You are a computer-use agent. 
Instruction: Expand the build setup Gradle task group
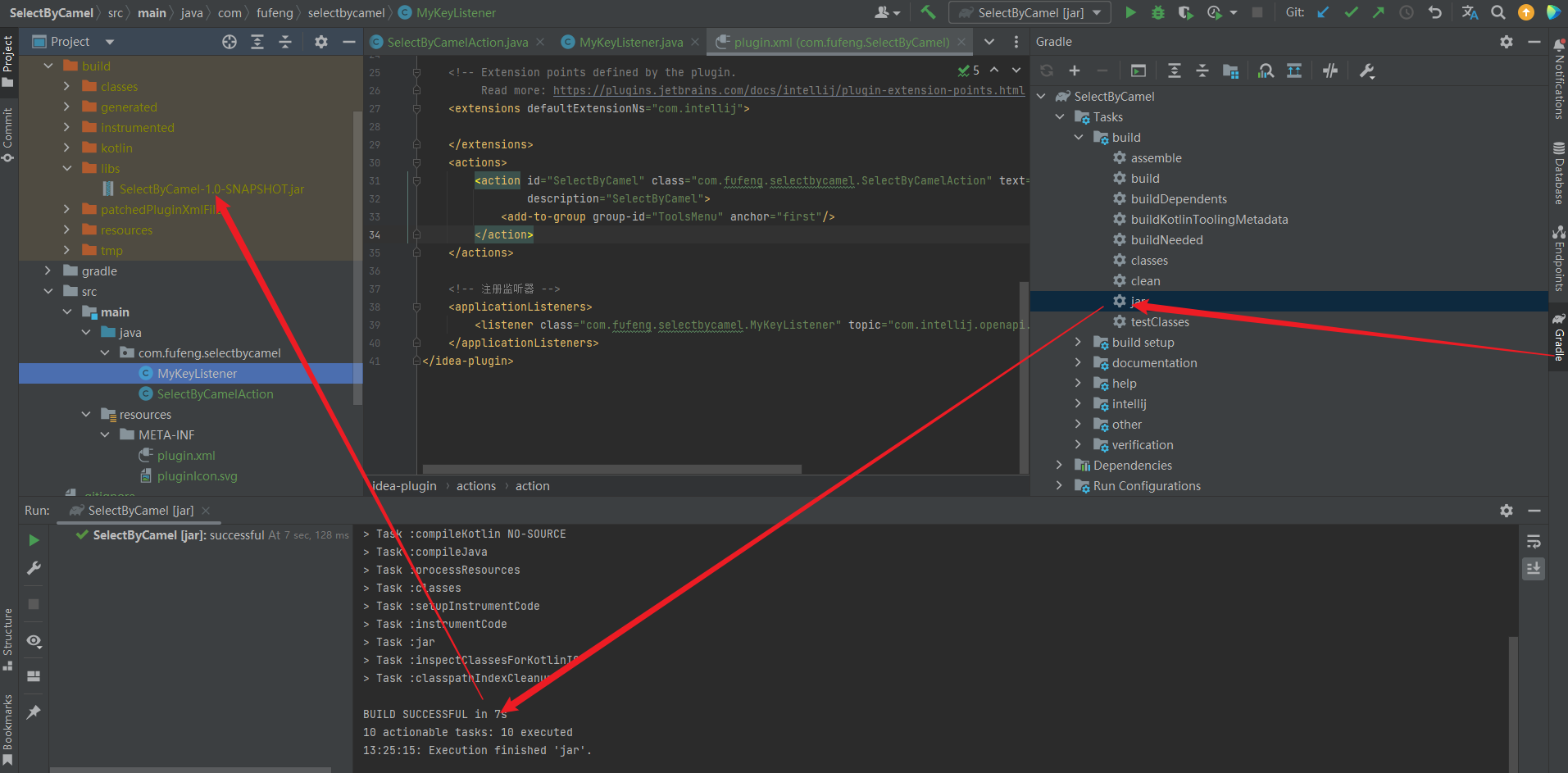tap(1078, 342)
